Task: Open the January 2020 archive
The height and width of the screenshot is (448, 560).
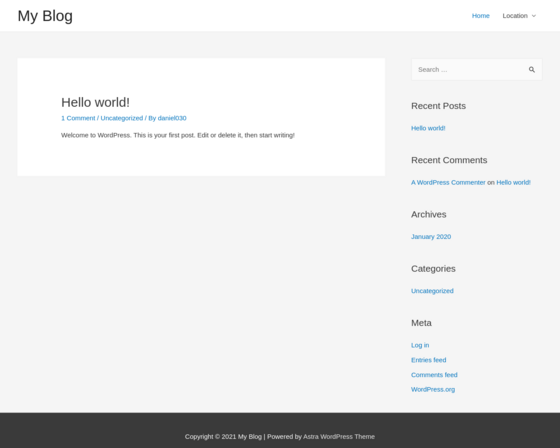Action: point(431,237)
